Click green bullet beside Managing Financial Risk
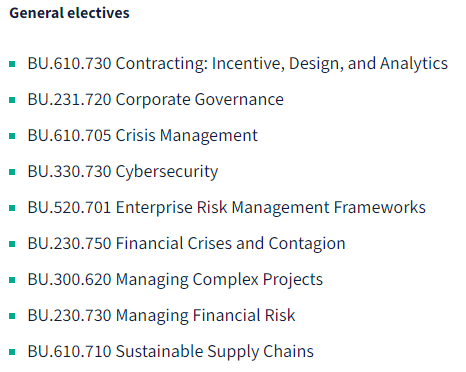This screenshot has height=372, width=466. point(12,316)
